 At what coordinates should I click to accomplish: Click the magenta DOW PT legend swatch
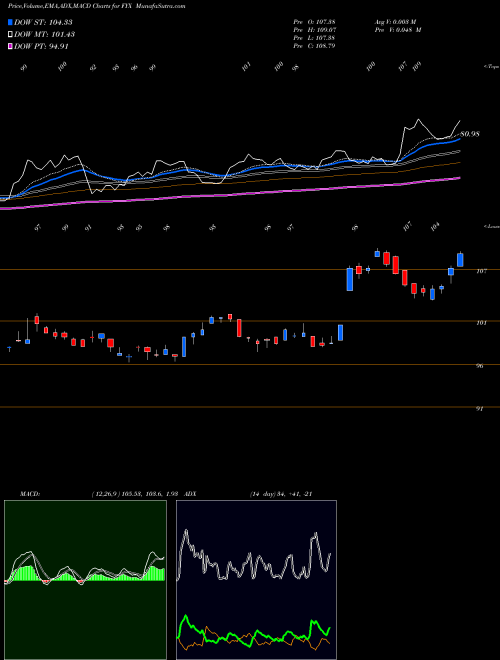tap(10, 46)
